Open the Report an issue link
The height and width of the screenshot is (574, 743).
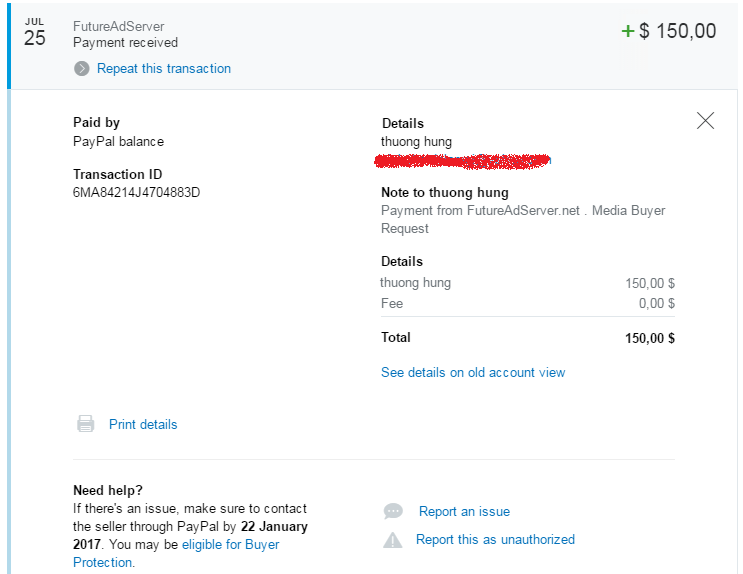(x=464, y=511)
